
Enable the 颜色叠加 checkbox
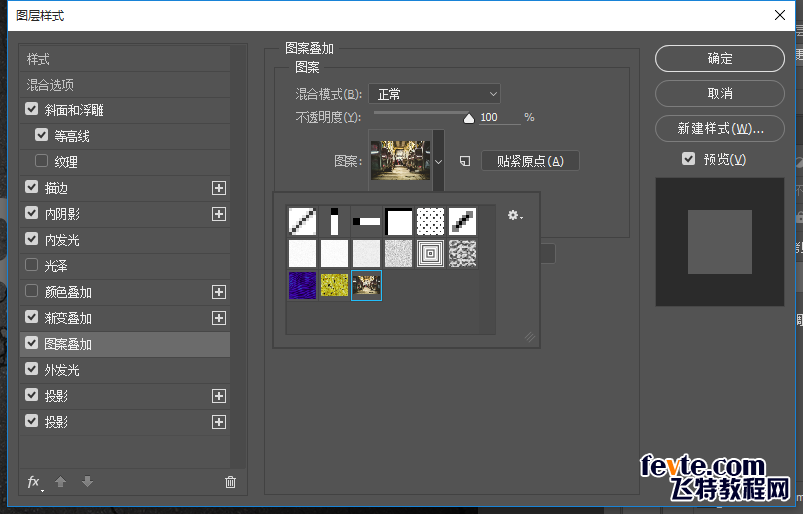tap(32, 291)
